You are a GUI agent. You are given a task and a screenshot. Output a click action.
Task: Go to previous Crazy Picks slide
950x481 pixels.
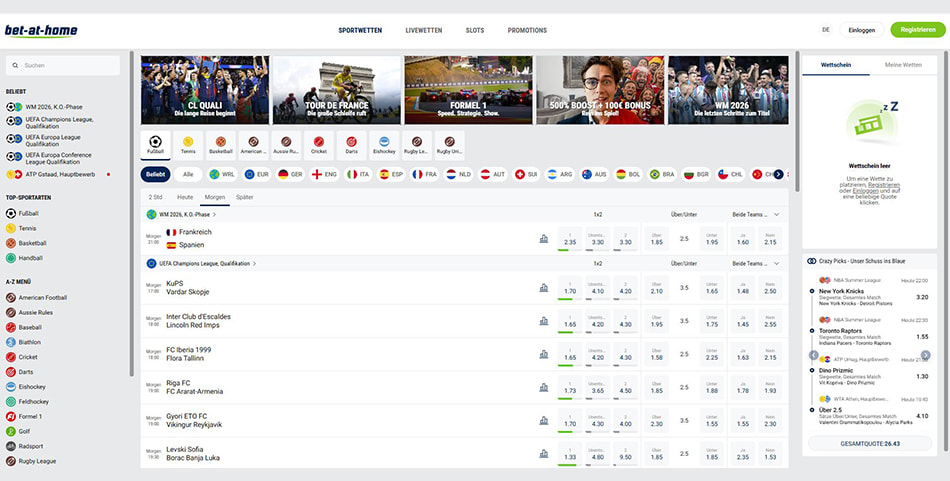pos(814,356)
